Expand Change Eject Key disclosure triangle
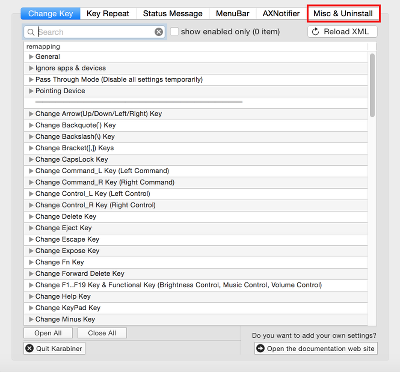 click(x=31, y=228)
